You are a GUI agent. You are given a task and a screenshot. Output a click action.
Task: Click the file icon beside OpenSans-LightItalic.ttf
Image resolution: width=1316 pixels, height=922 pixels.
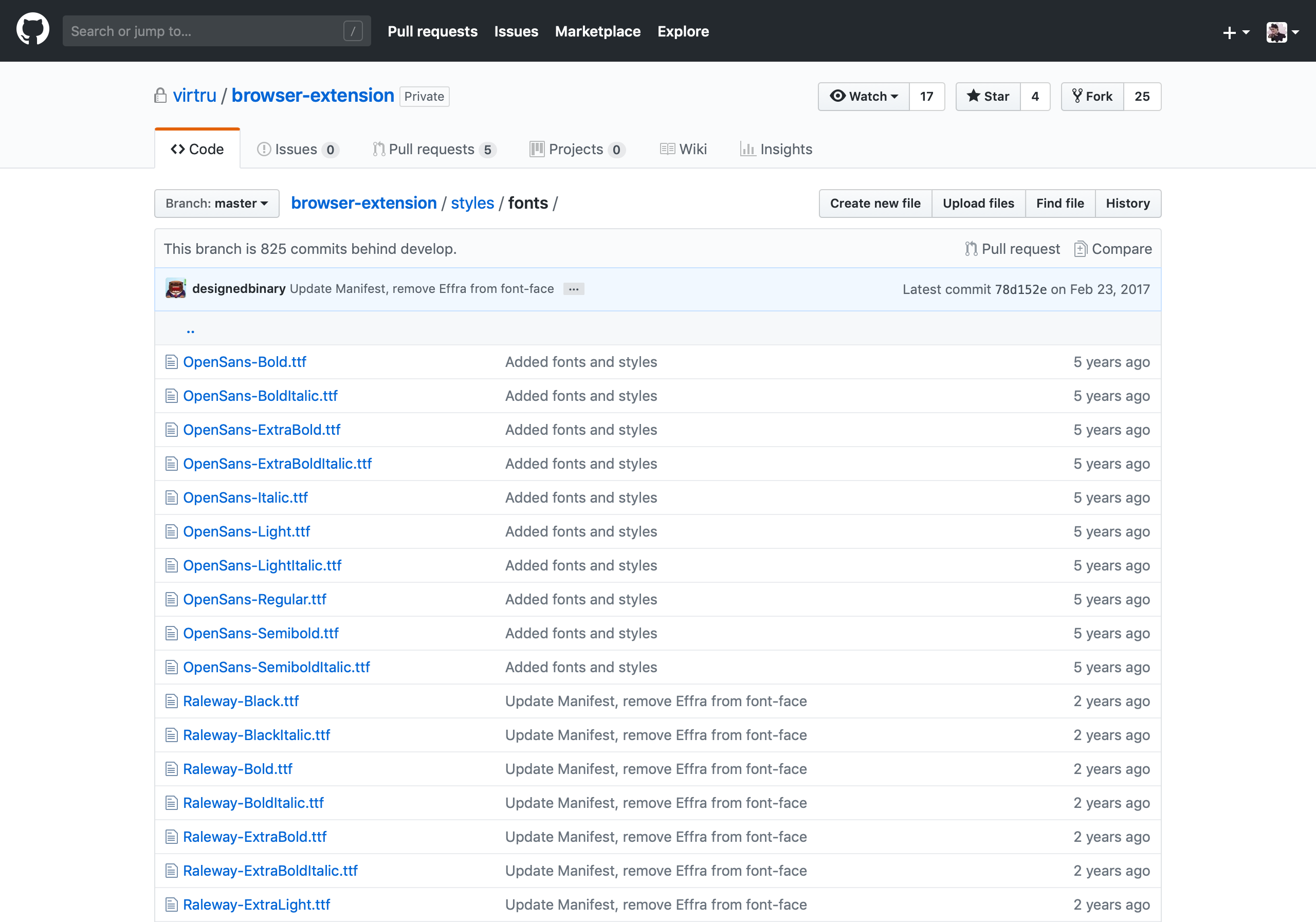(171, 565)
